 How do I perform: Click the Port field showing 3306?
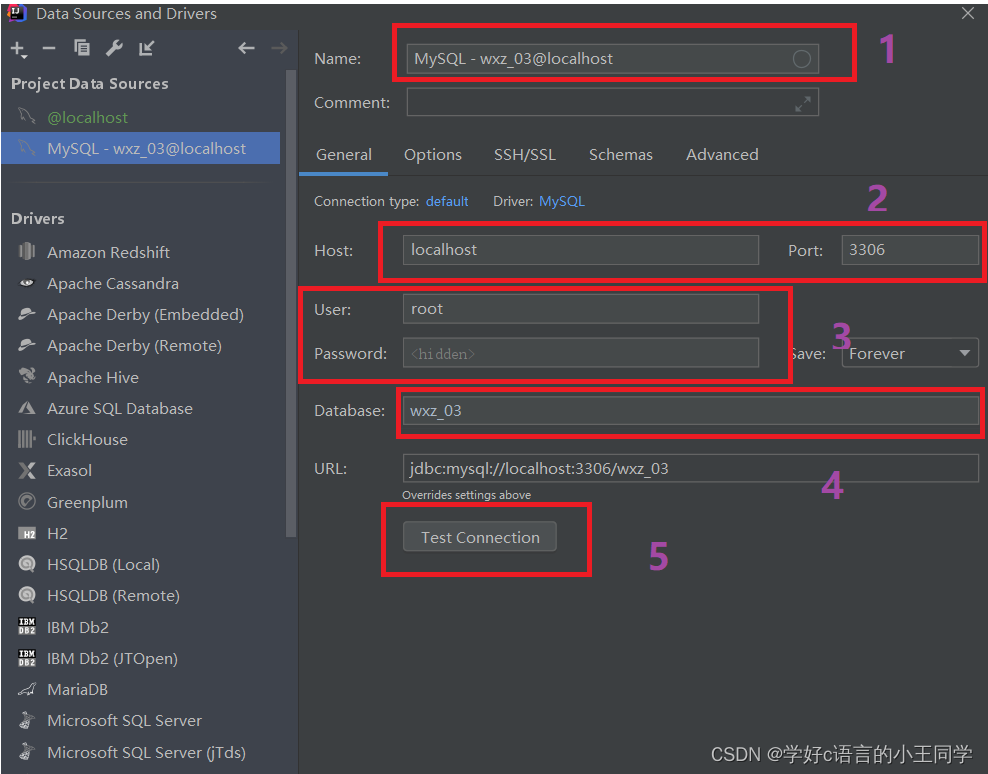(x=910, y=250)
